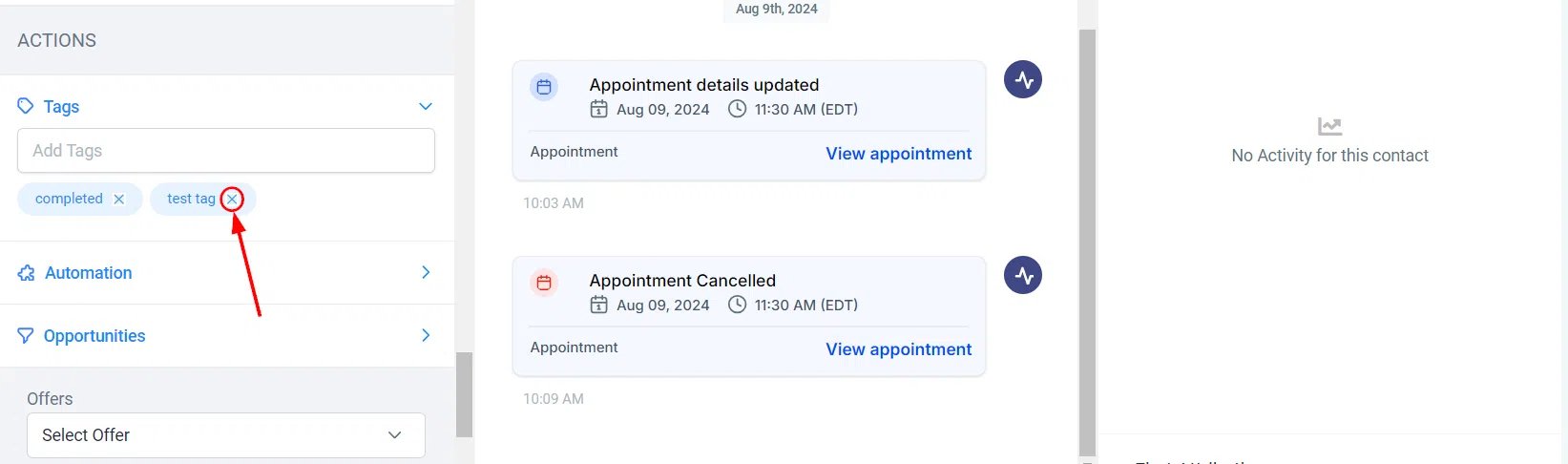1568x464 pixels.
Task: Open View appointment link for updated appointment
Action: coord(899,154)
